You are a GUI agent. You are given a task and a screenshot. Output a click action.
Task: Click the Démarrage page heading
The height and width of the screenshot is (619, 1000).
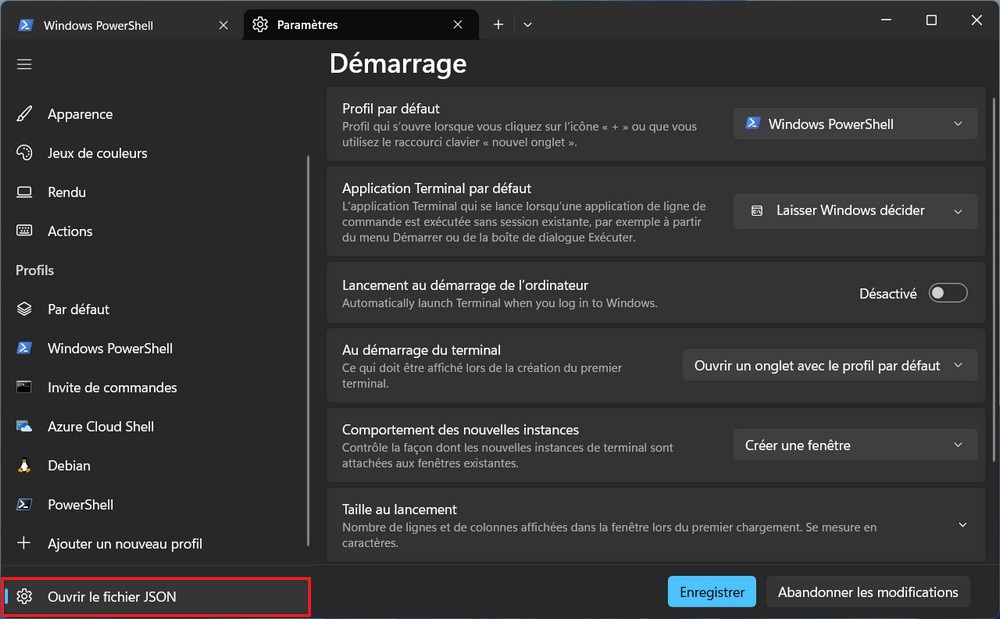[x=398, y=64]
